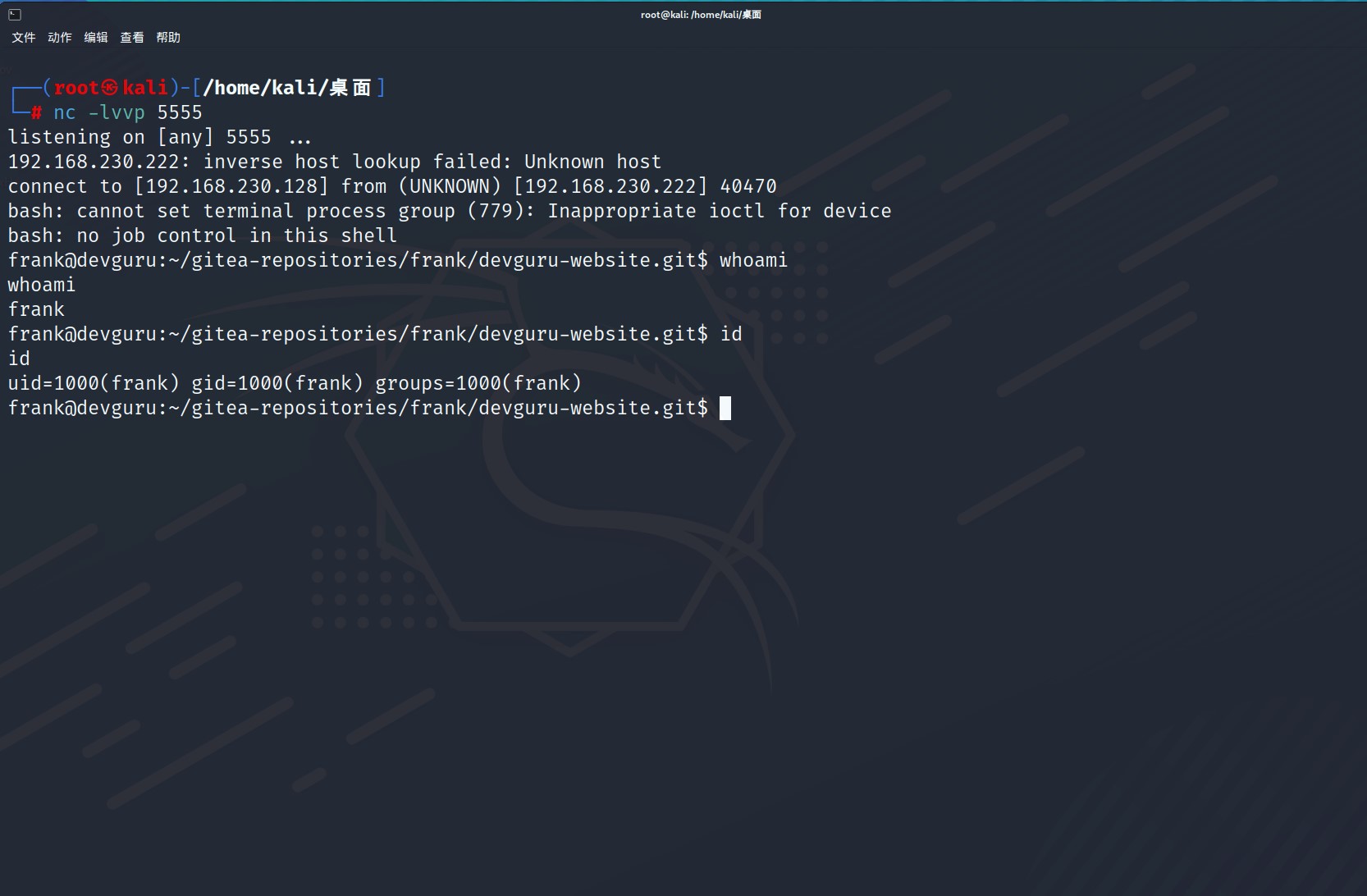This screenshot has height=896, width=1367.
Task: Click the terminal cursor block at last prompt
Action: point(725,408)
